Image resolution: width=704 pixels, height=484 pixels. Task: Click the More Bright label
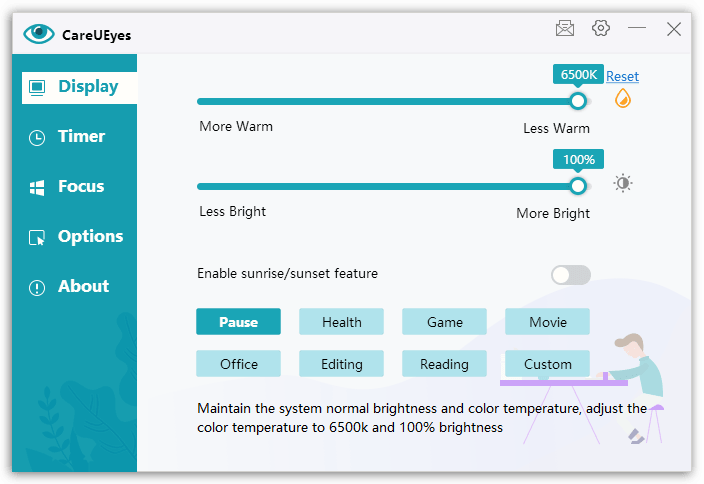[x=553, y=213]
